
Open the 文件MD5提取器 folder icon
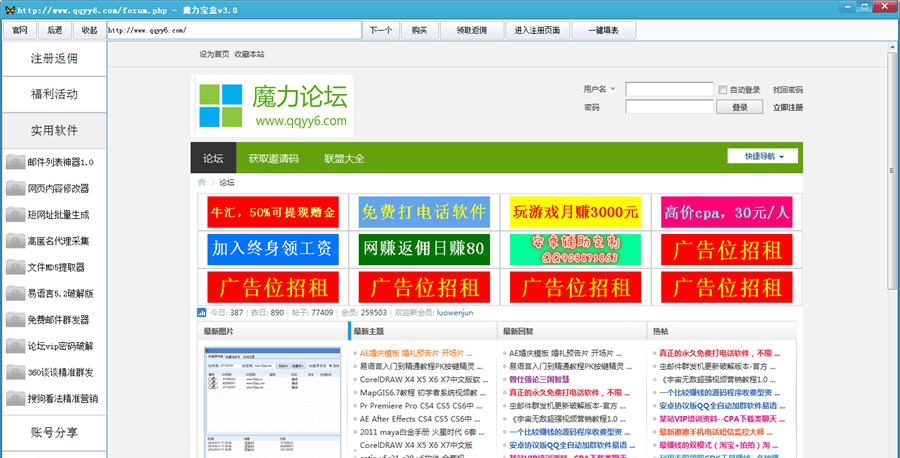click(x=15, y=267)
